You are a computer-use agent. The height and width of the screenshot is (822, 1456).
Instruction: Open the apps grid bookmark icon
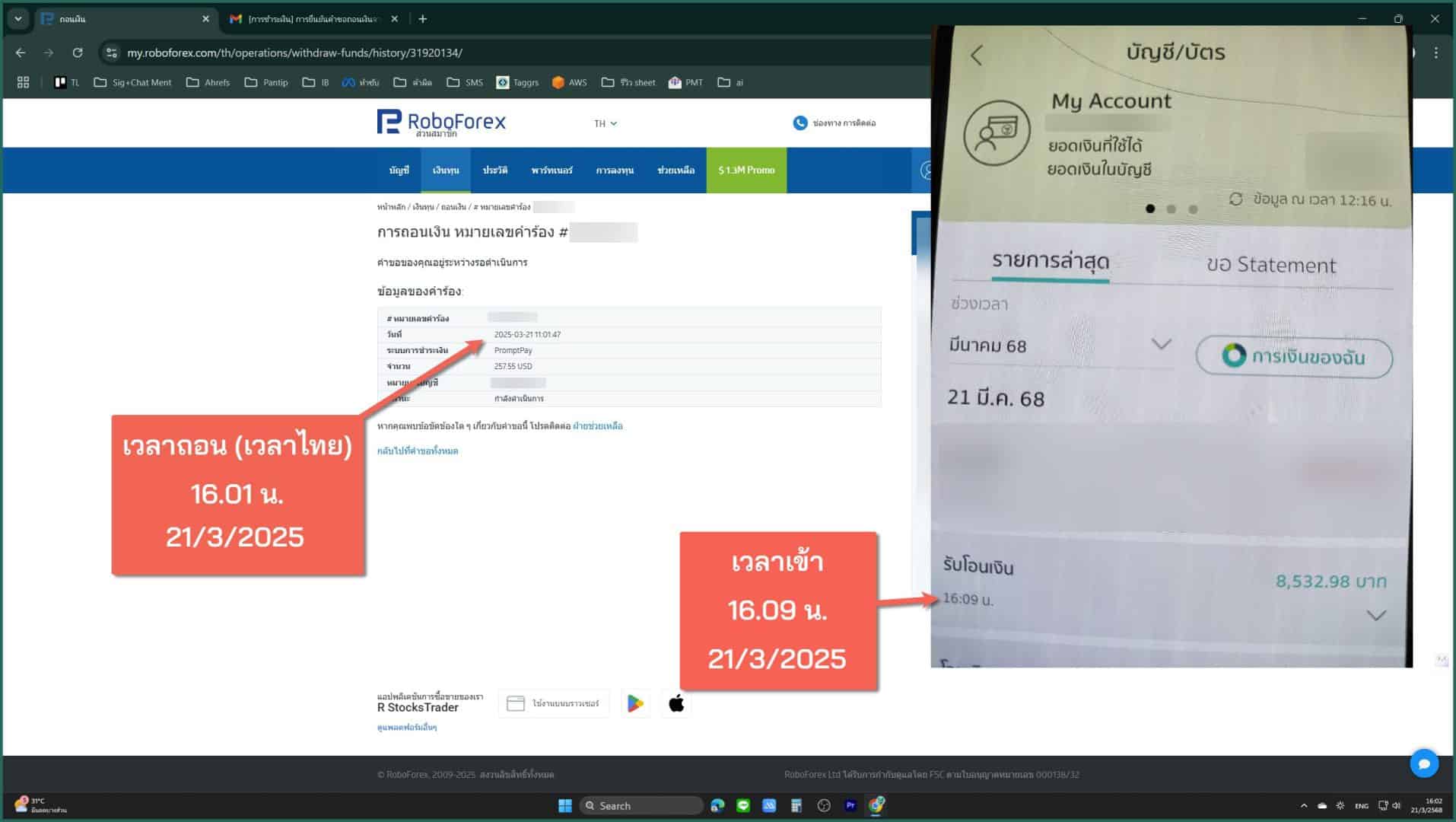tap(23, 82)
